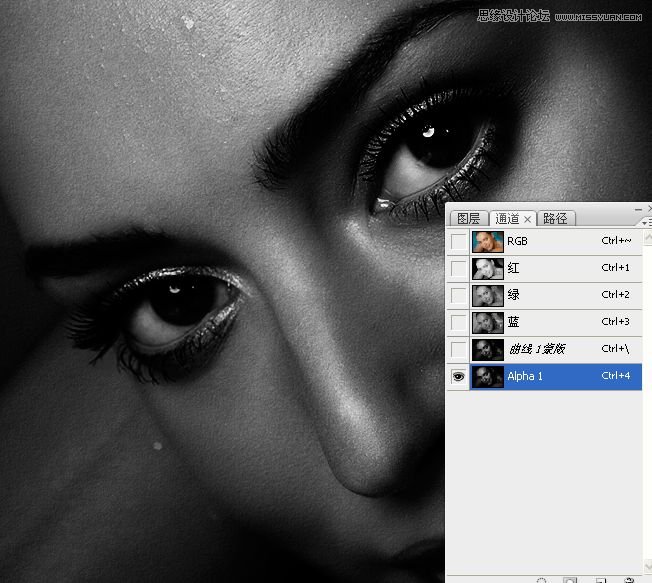Switch to the 路径 tab
Viewport: 652px width, 583px height.
click(554, 219)
